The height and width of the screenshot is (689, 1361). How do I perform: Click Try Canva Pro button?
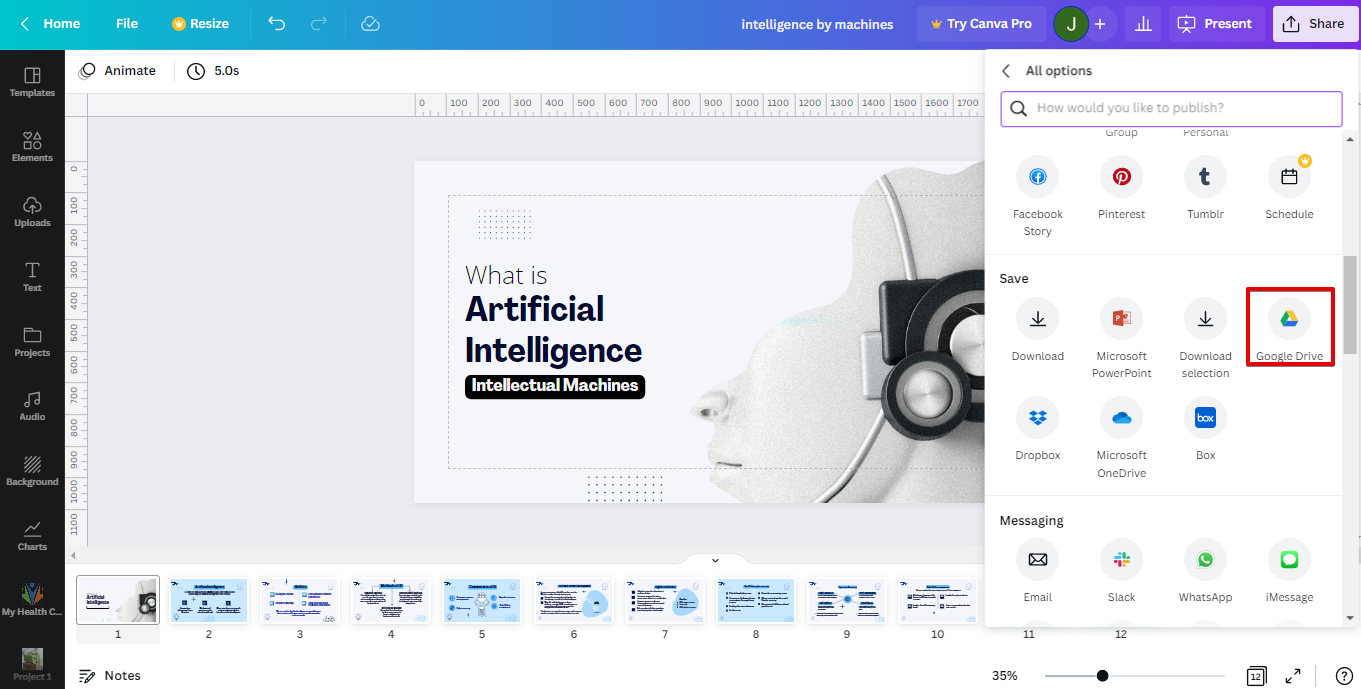click(980, 24)
